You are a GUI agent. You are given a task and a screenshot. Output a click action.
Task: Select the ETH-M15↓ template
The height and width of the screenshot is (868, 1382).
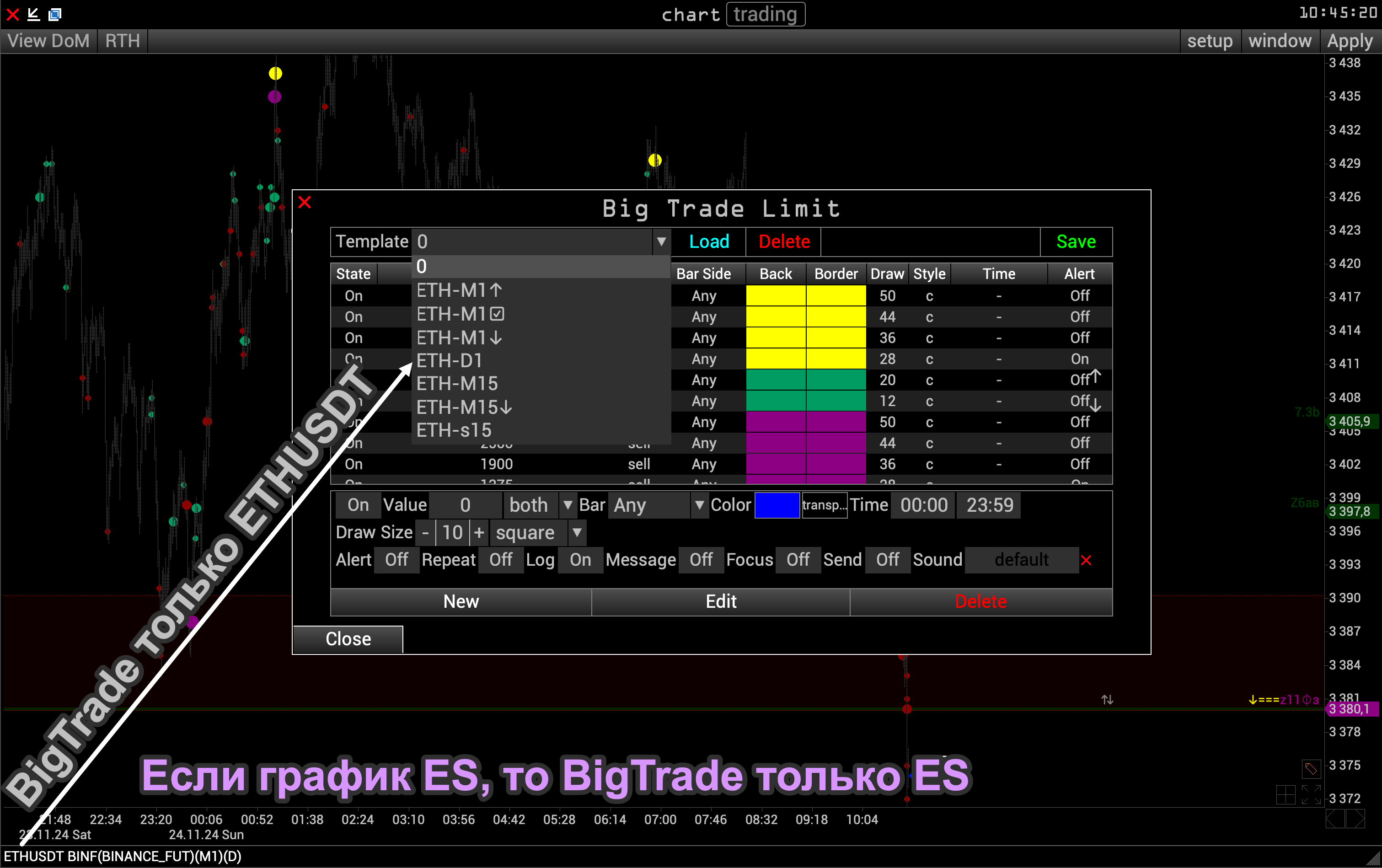541,407
